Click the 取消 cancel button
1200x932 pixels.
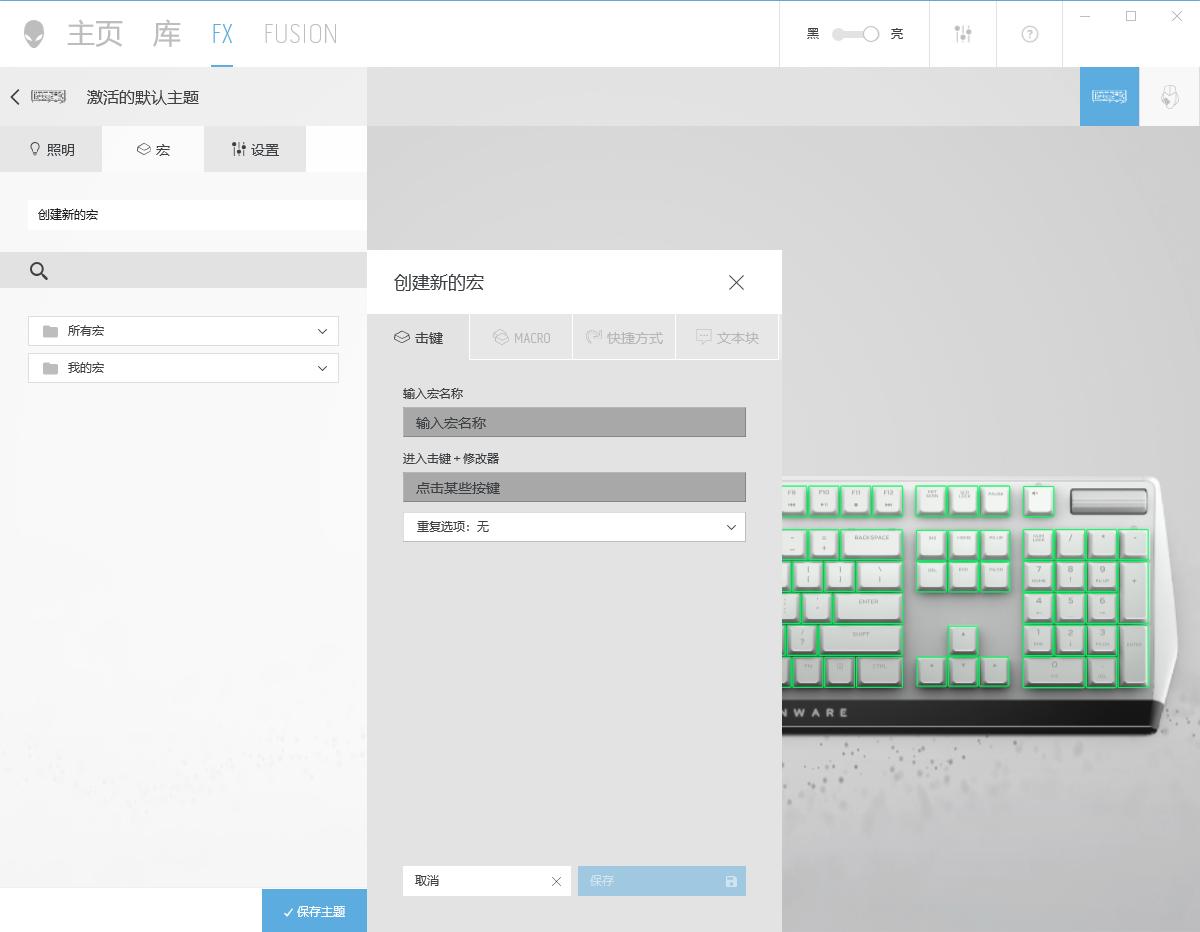tap(487, 881)
